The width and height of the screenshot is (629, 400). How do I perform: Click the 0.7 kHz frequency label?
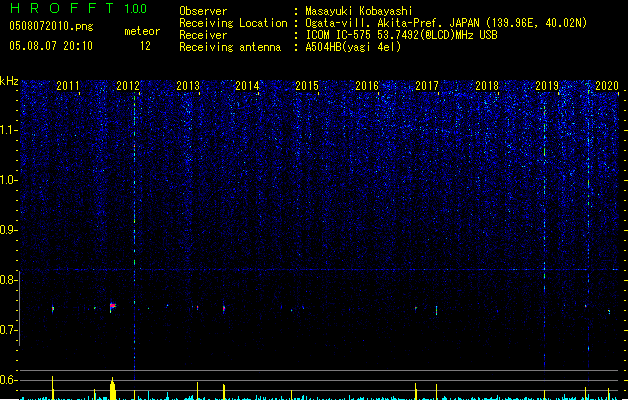[x=8, y=330]
